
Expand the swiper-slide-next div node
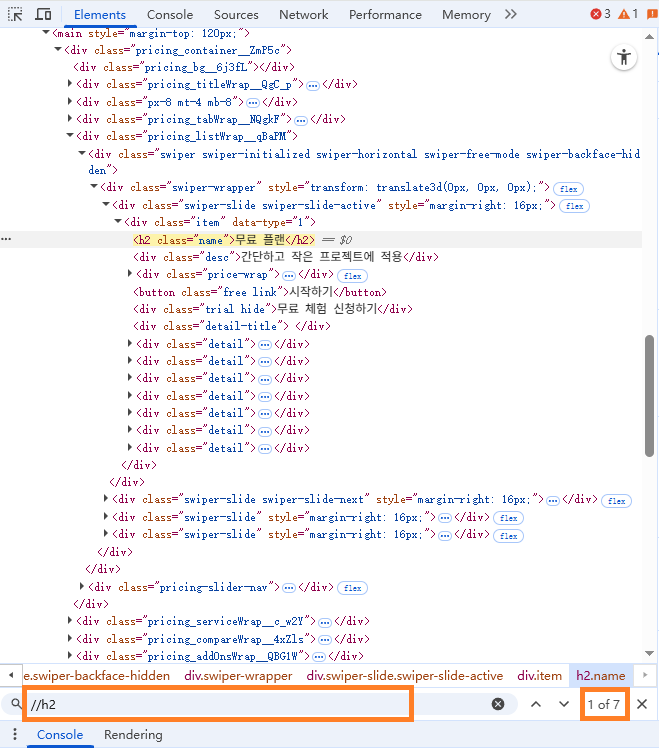107,499
